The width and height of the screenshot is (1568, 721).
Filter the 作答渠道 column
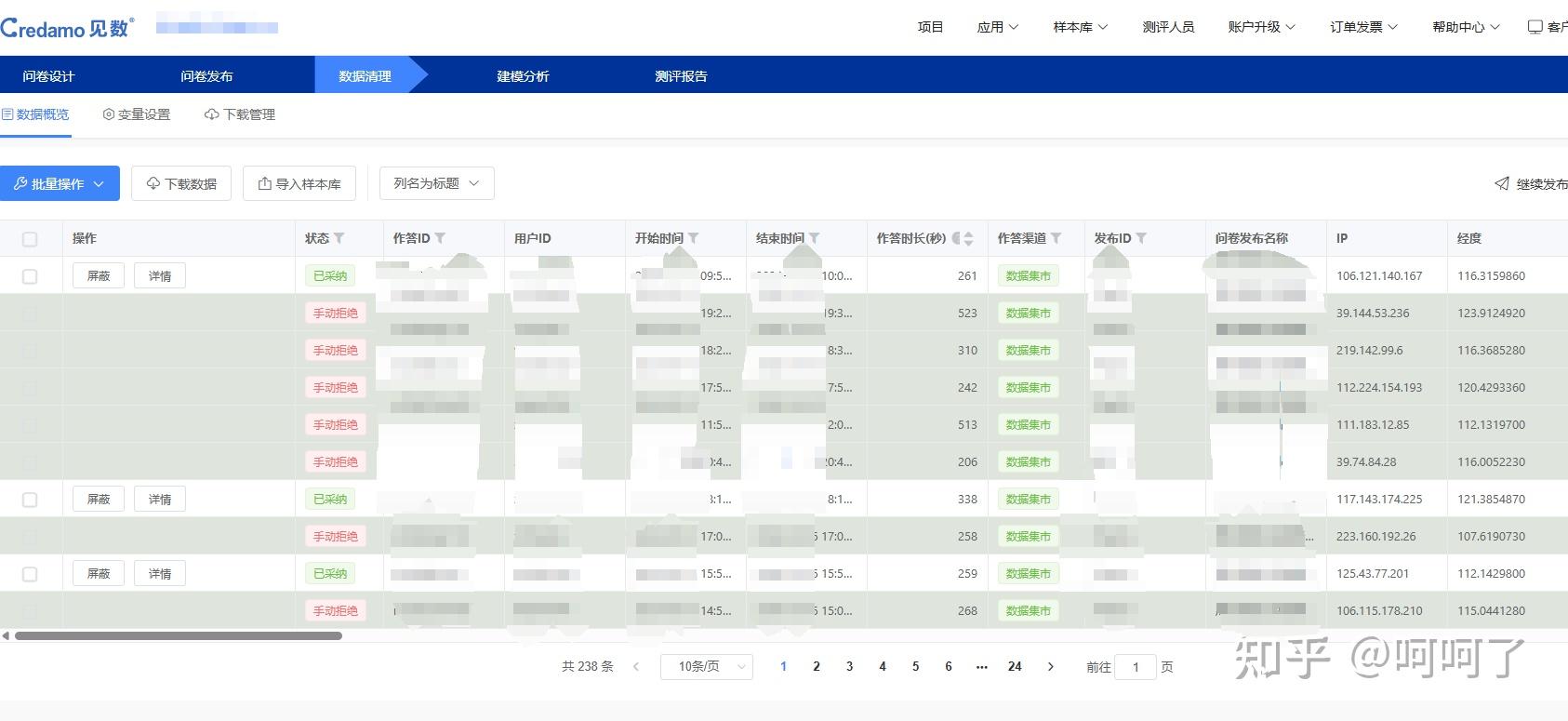click(1056, 239)
